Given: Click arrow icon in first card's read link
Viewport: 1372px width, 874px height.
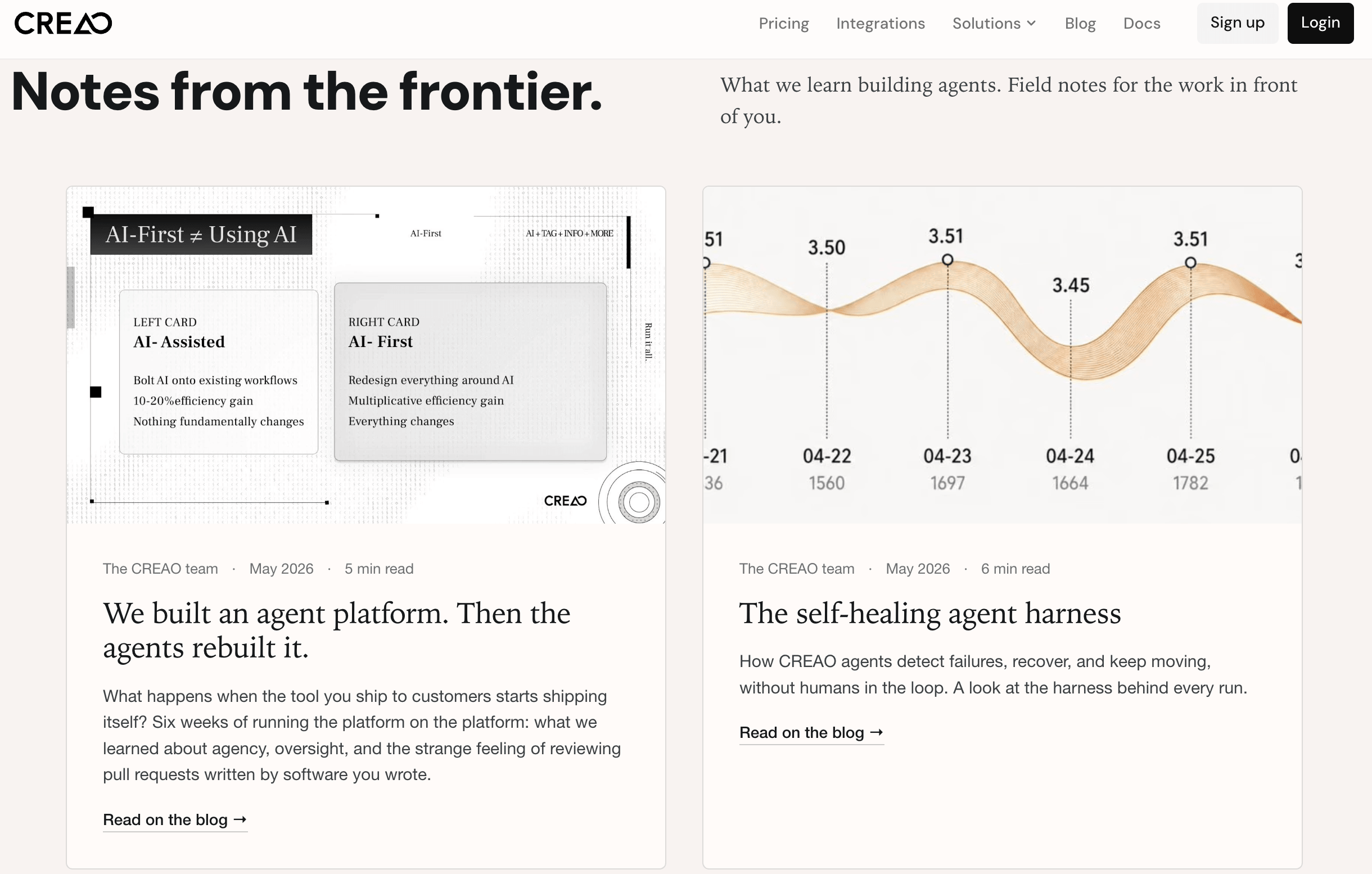Looking at the screenshot, I should coord(240,819).
